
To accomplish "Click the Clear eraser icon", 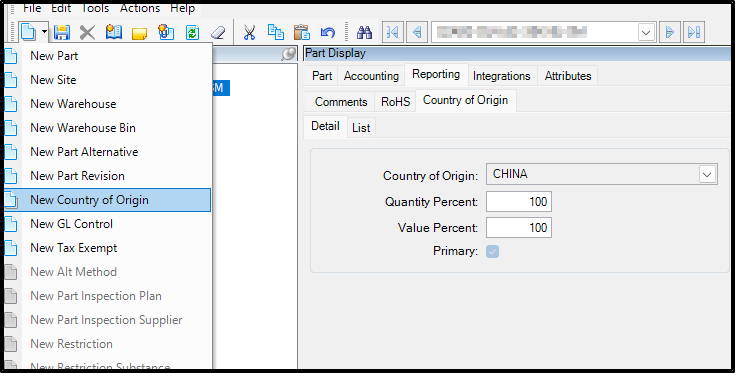I will point(218,32).
